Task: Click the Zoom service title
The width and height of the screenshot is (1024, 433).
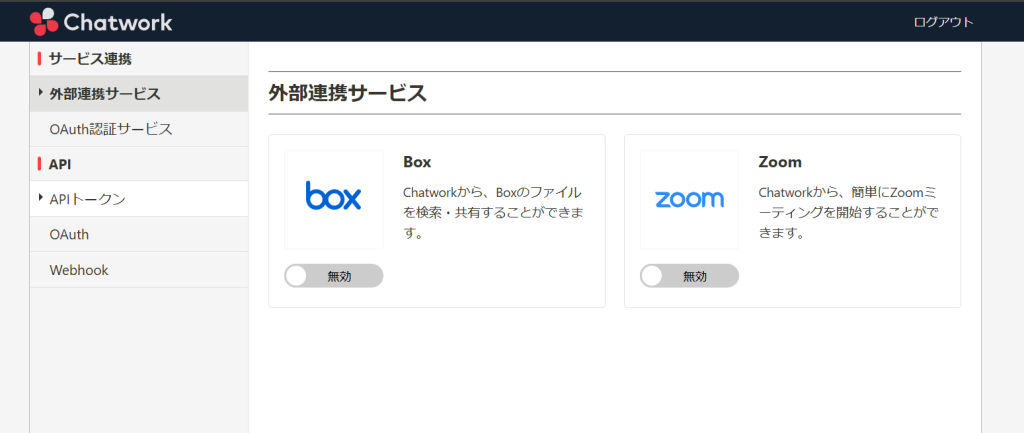Action: (780, 161)
